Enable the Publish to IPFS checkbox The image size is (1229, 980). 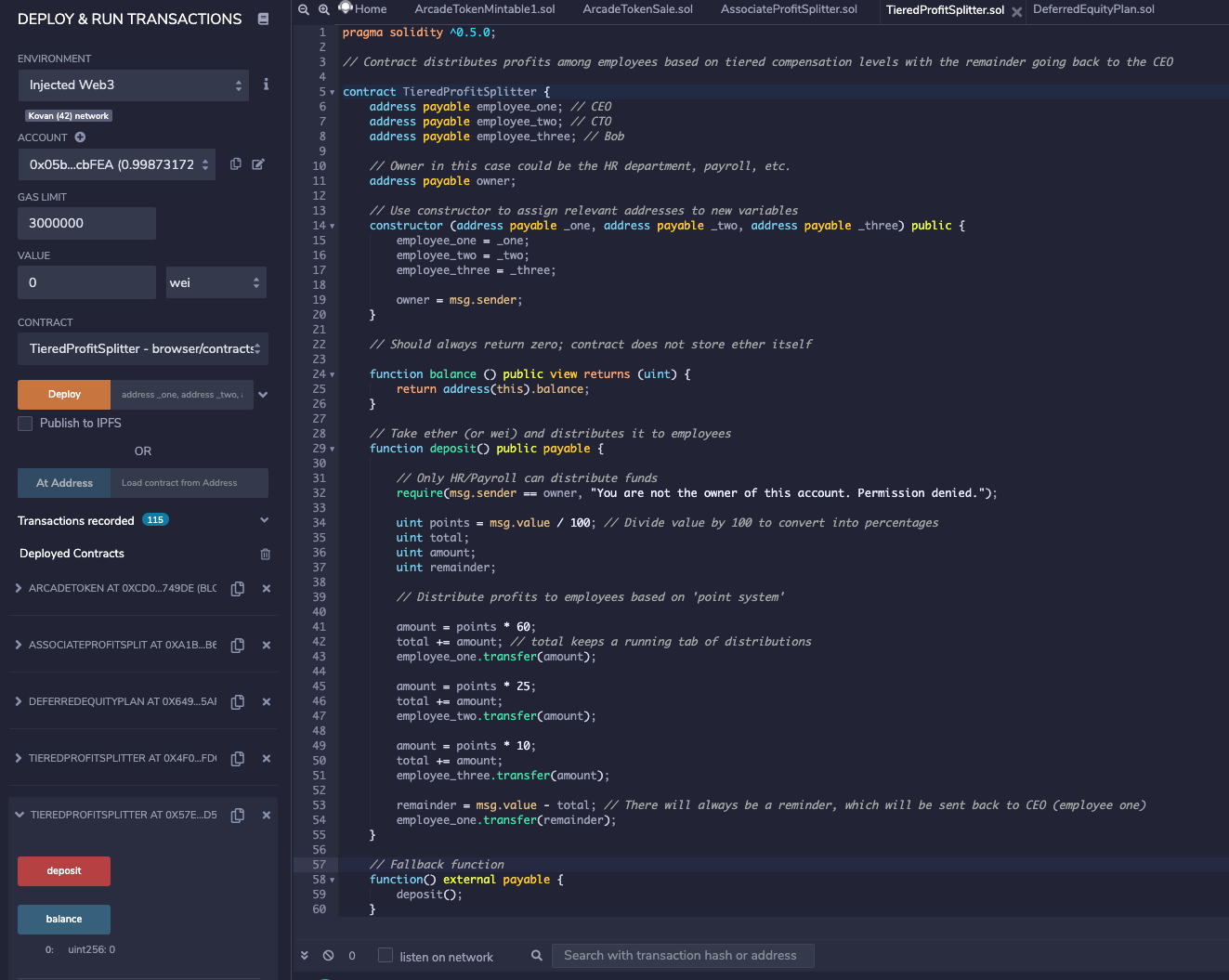pos(24,423)
